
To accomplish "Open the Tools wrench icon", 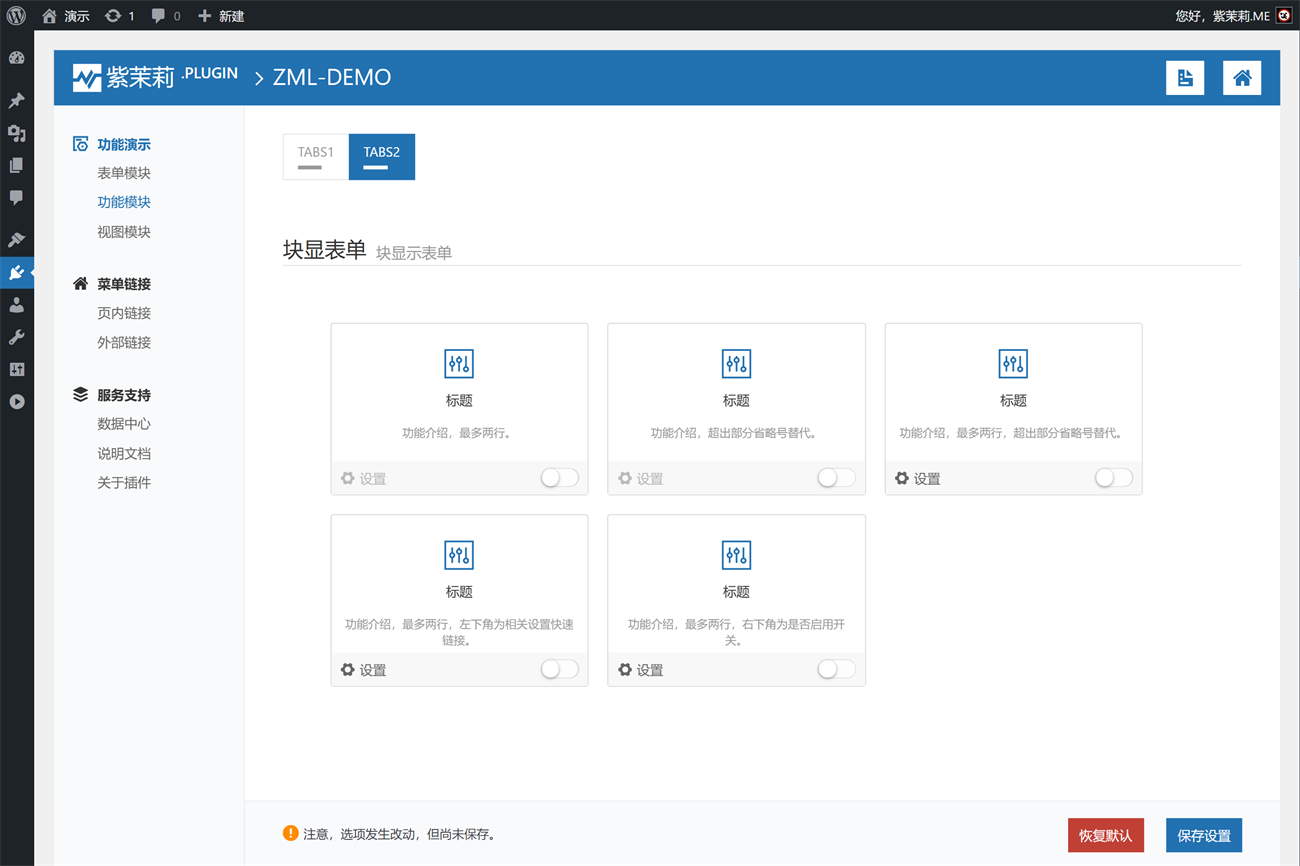I will [x=16, y=337].
